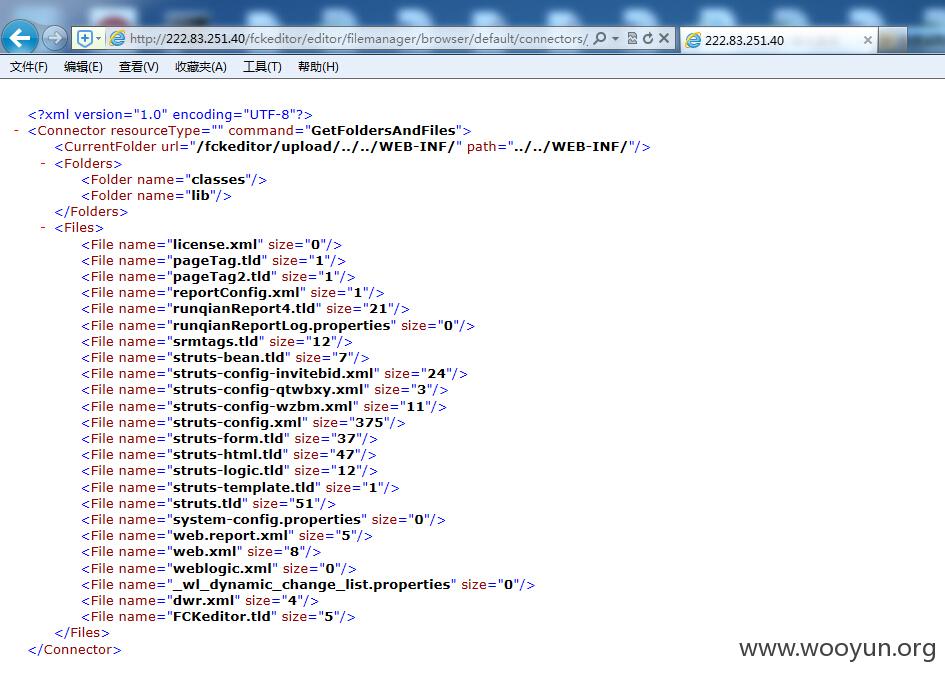Viewport: 945px width, 677px height.
Task: Click the struts-config-invitebid.xml file entry
Action: pyautogui.click(x=274, y=374)
